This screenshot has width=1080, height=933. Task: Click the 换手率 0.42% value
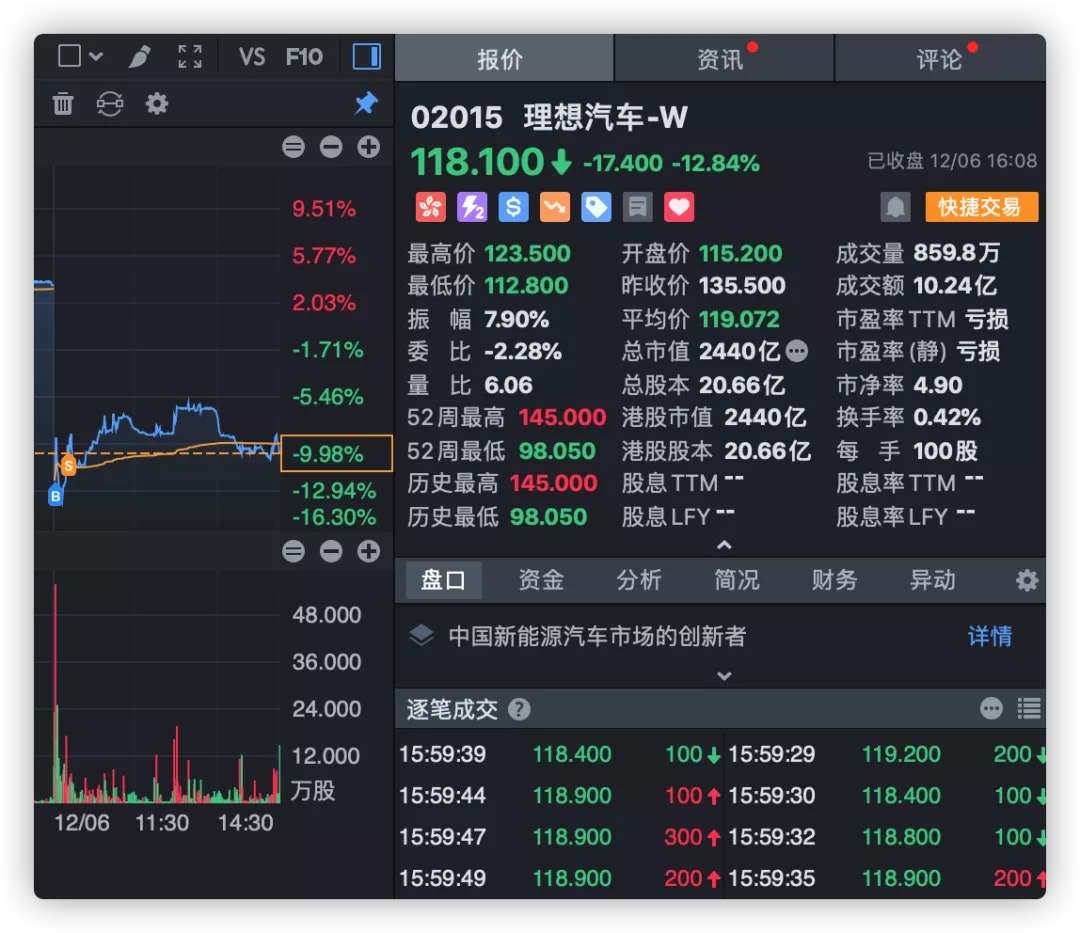pos(947,417)
